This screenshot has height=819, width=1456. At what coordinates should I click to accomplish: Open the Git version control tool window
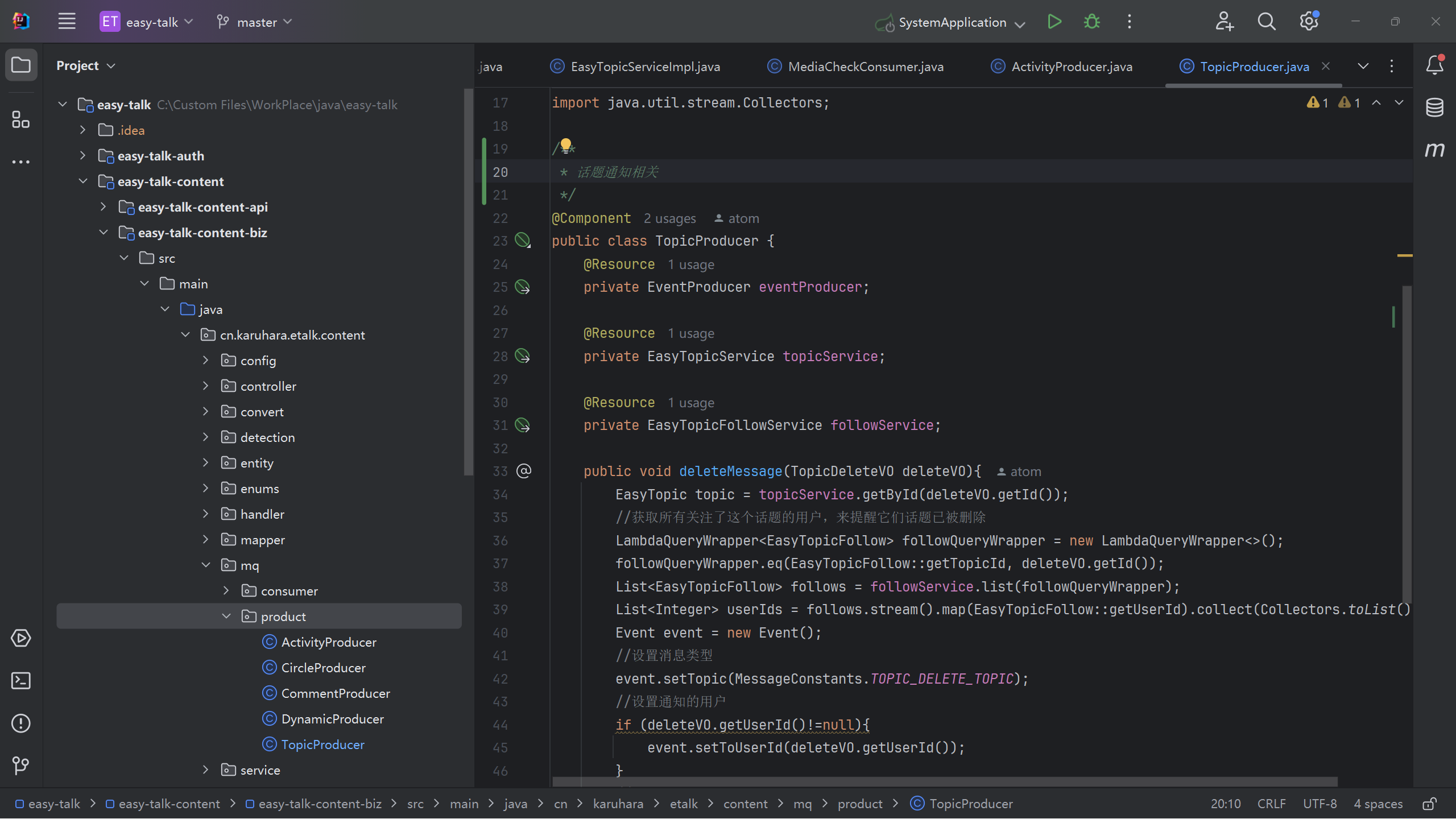(x=21, y=766)
